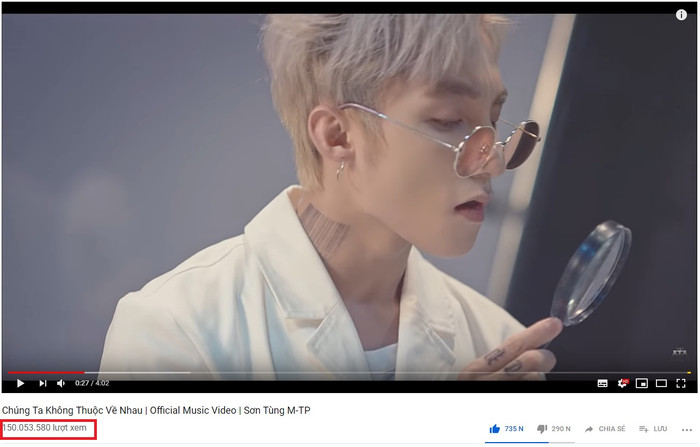700x447 pixels.
Task: Open the three-dot more actions menu
Action: tap(687, 430)
